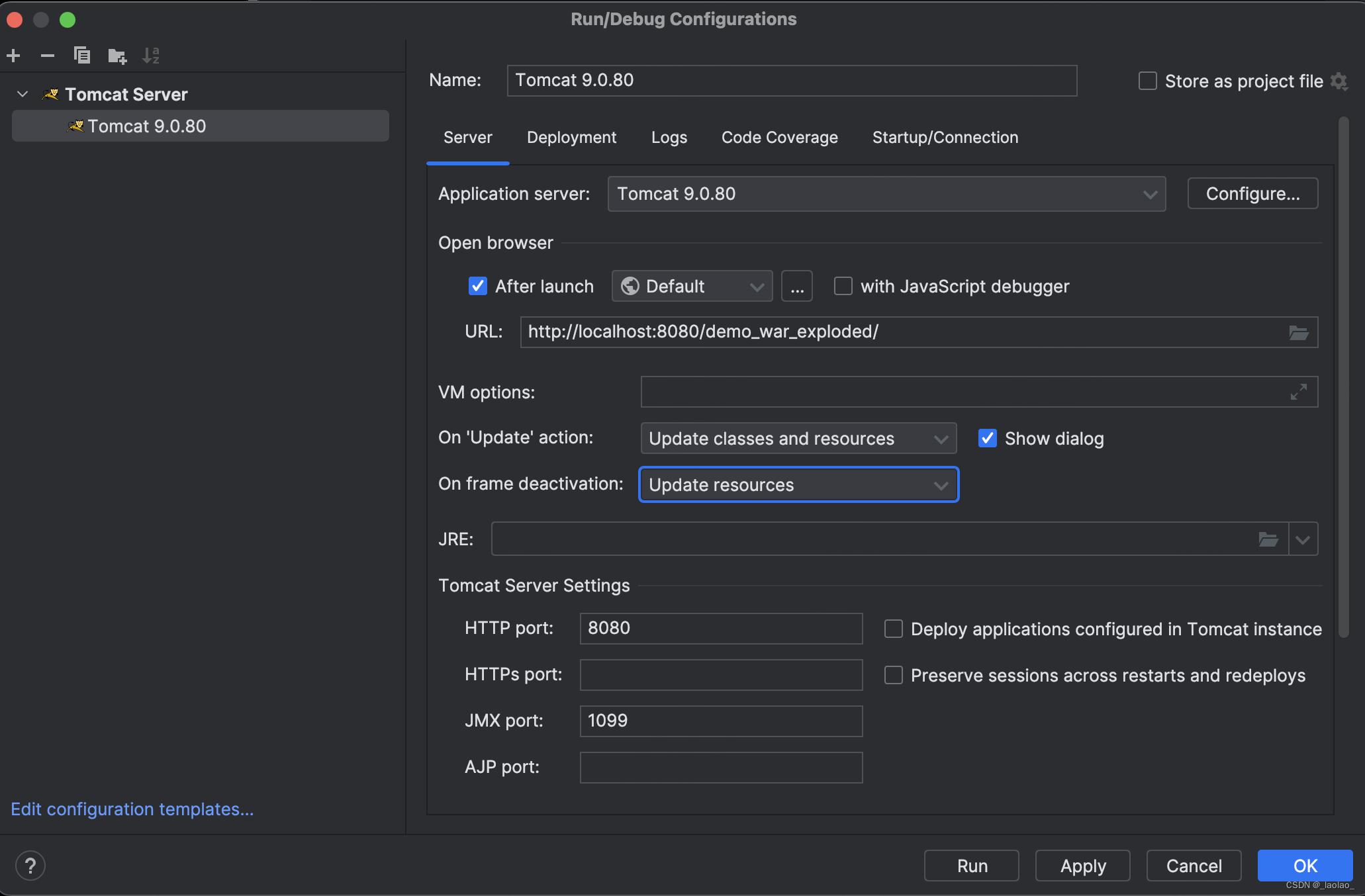Remove selected configuration with minus icon
1365x896 pixels.
point(48,56)
